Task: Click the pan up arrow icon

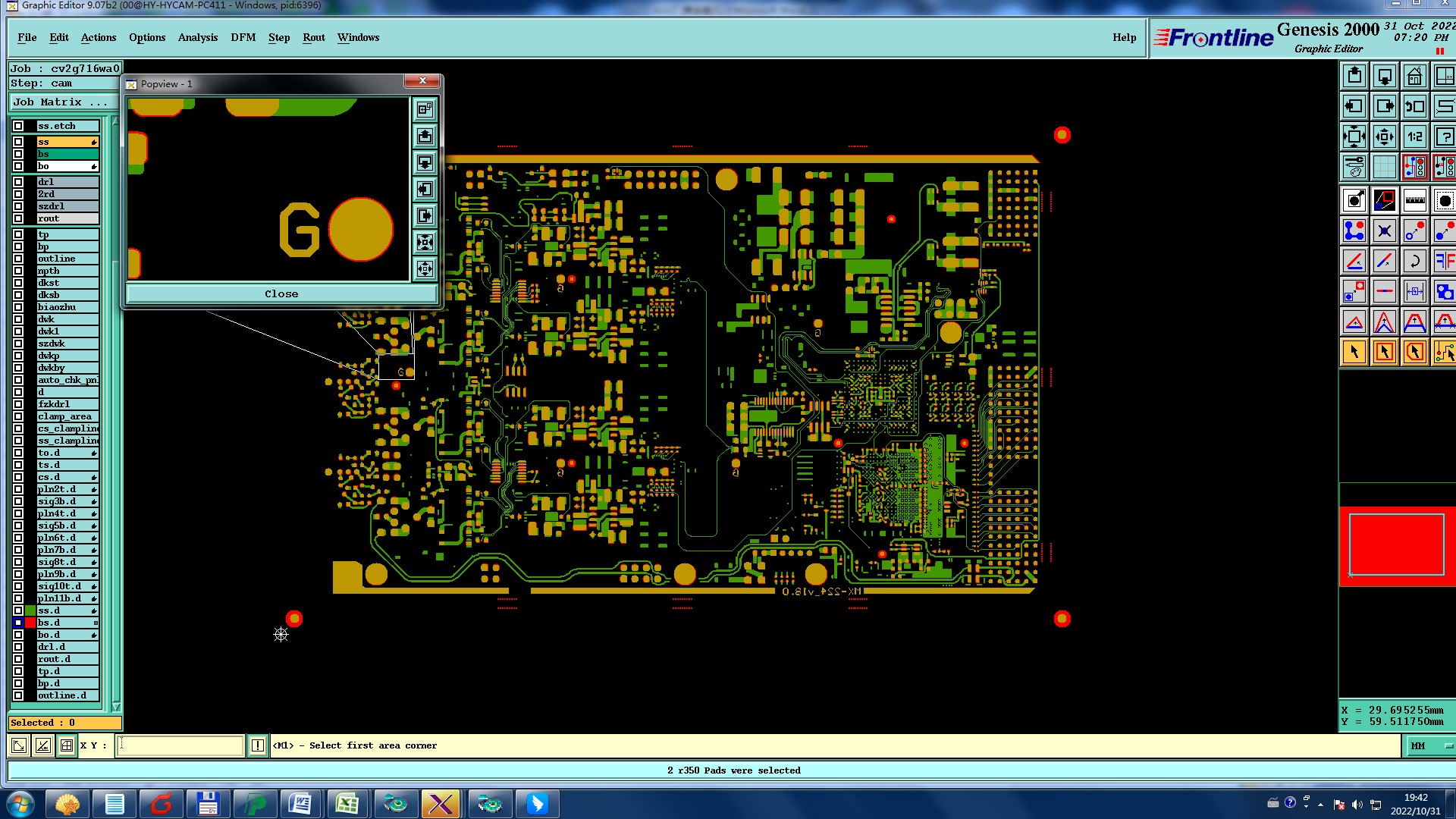Action: [x=1354, y=77]
